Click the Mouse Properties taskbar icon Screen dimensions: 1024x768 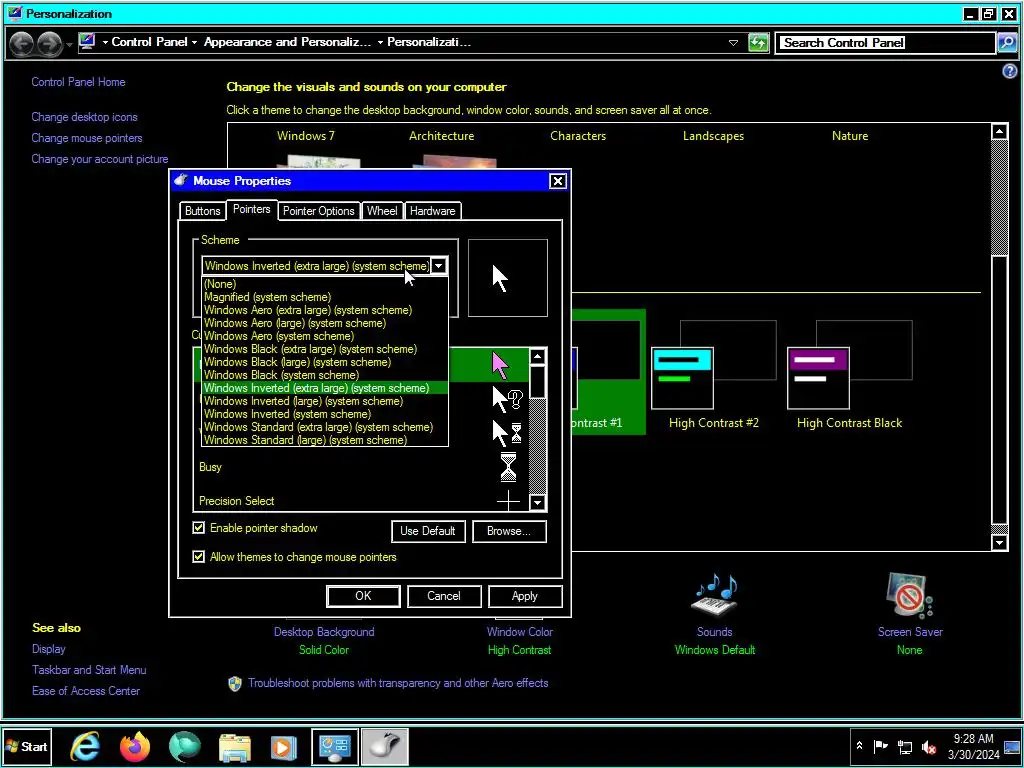pyautogui.click(x=385, y=746)
